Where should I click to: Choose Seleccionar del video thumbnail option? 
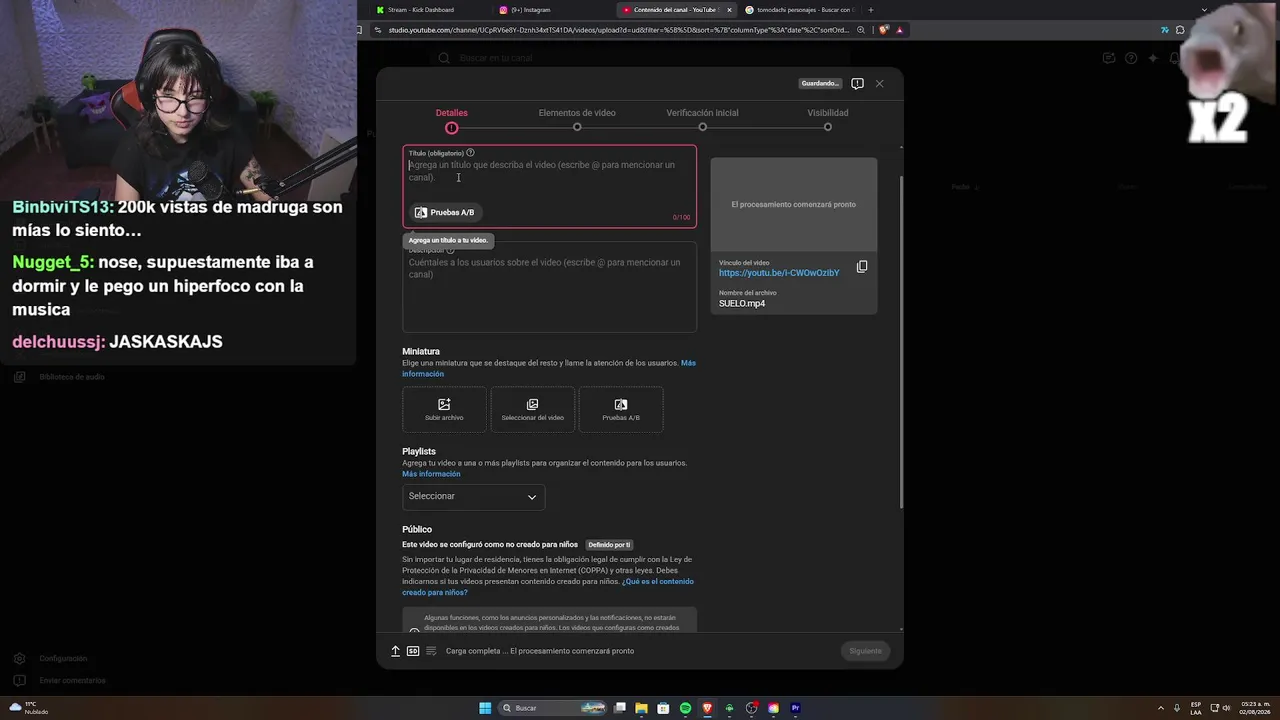(x=532, y=410)
